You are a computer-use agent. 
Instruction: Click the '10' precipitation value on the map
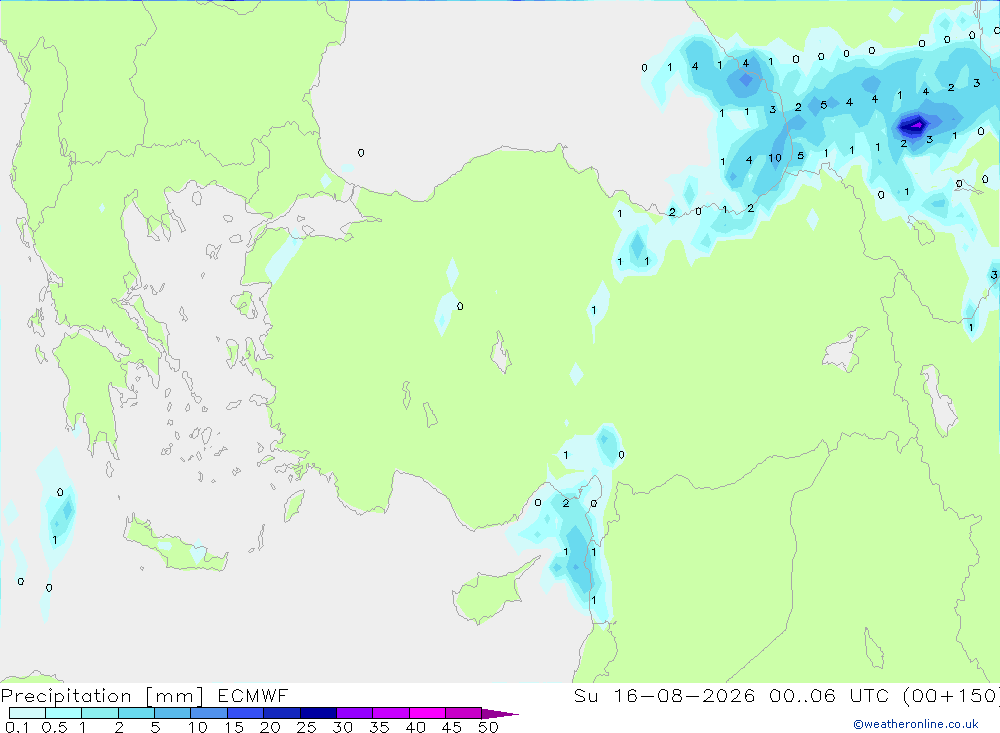click(775, 158)
